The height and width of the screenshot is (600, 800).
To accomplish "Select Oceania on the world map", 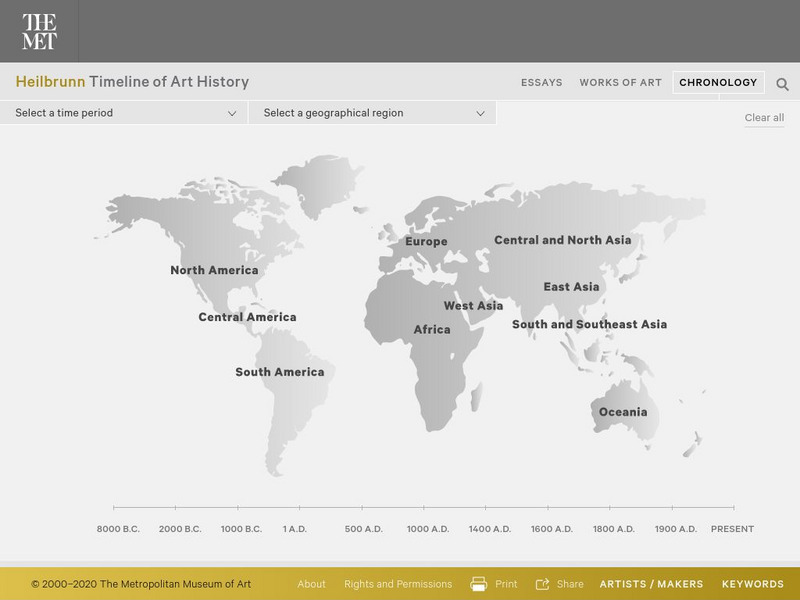I will click(x=624, y=410).
